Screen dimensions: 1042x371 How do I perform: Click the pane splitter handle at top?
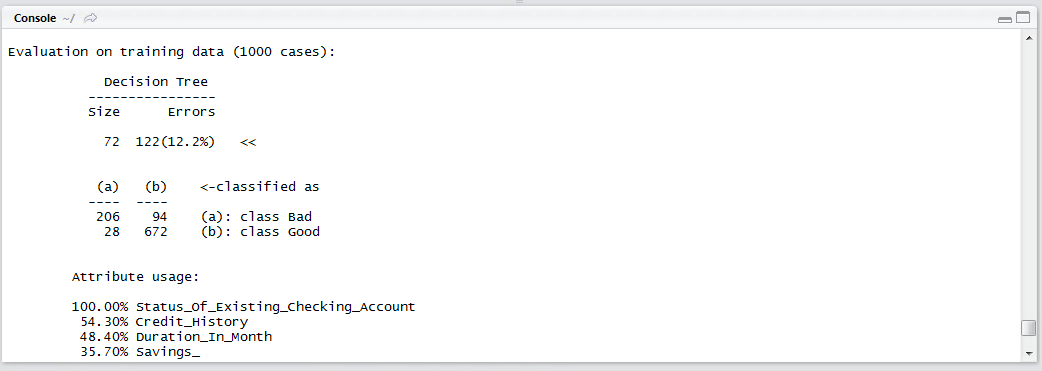pyautogui.click(x=520, y=3)
